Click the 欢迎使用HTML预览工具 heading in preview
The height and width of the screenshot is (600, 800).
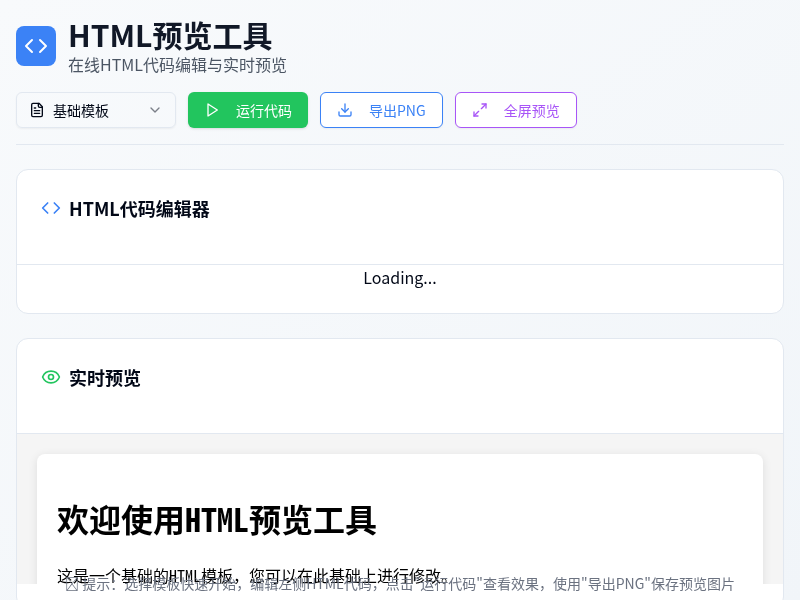[216, 521]
